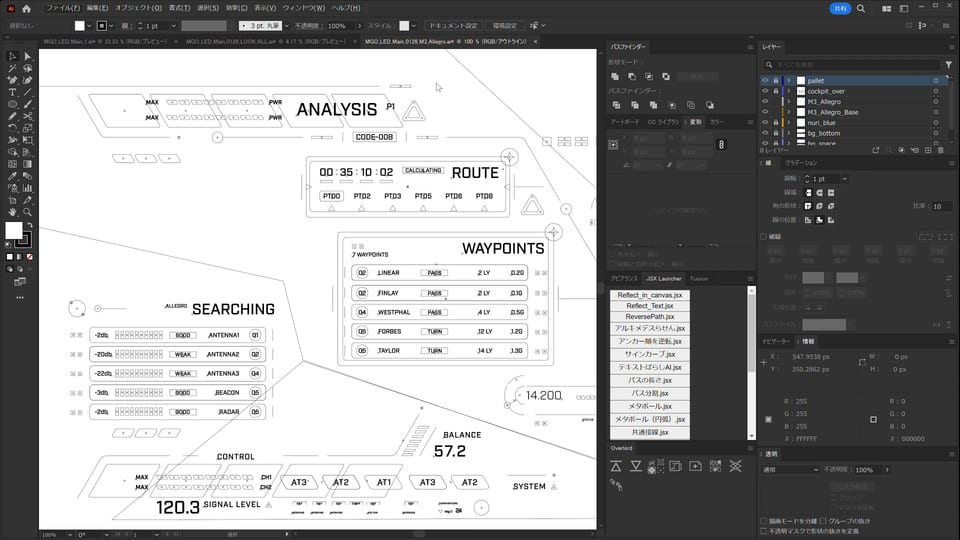This screenshot has width=960, height=540.
Task: Switch to the JSX Launcher tab
Action: [x=664, y=279]
